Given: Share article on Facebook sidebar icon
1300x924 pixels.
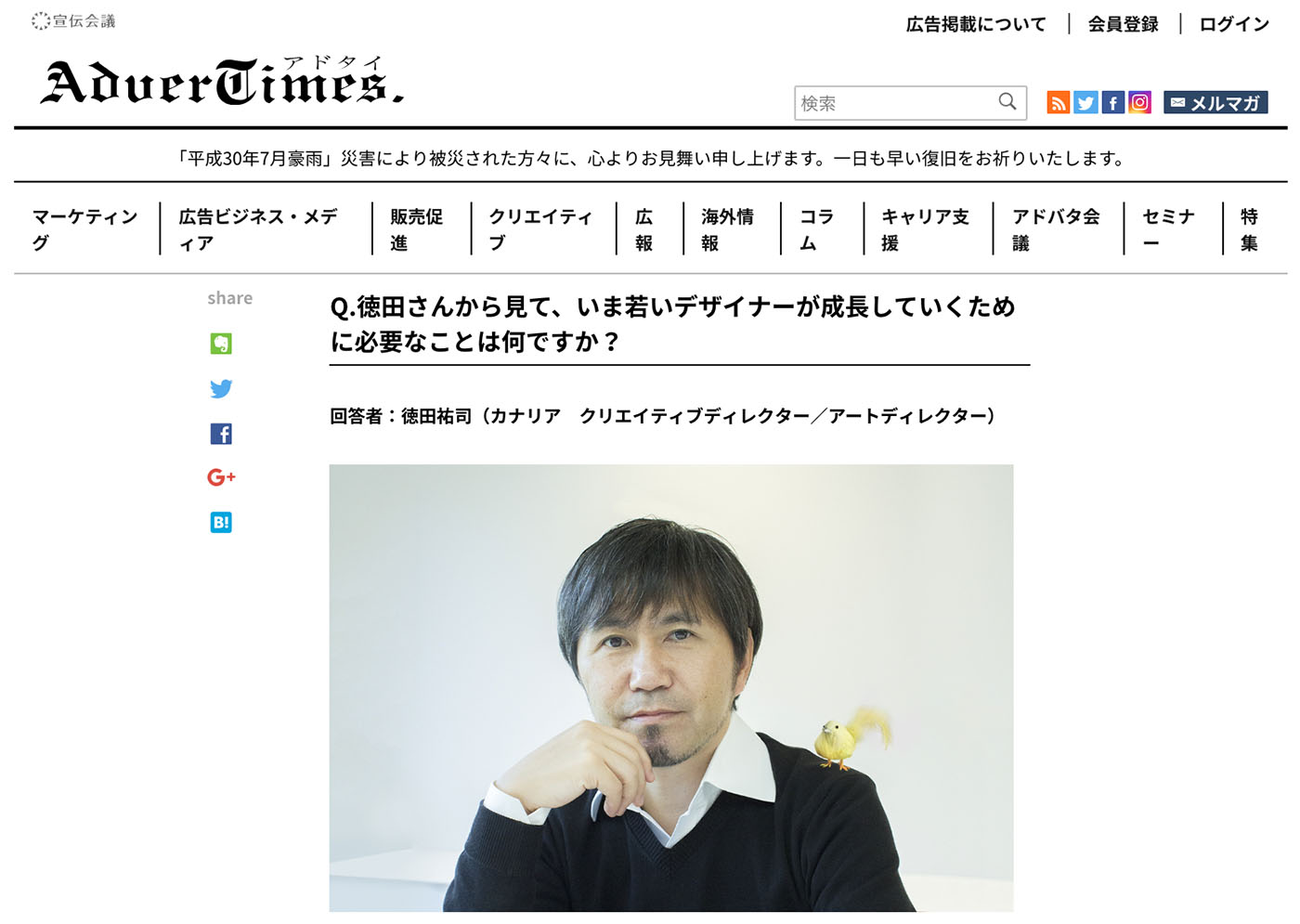Looking at the screenshot, I should click(221, 434).
